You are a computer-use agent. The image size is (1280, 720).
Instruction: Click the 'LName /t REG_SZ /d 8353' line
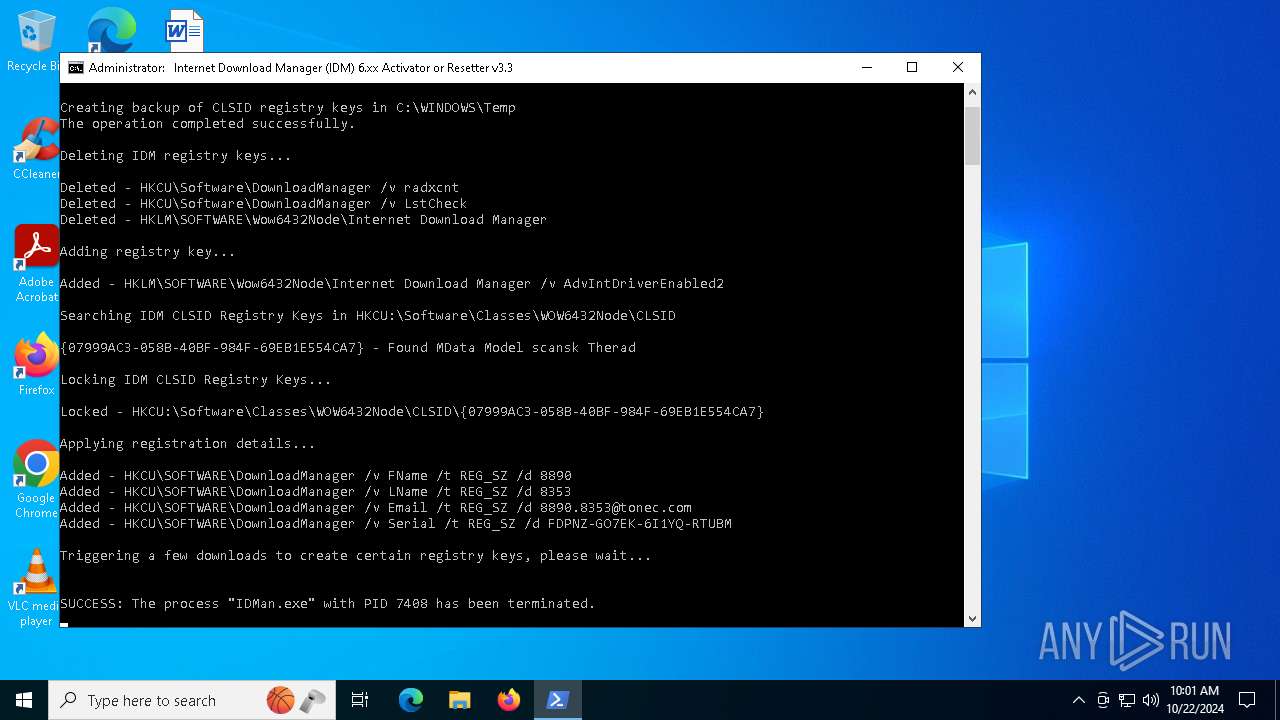(x=315, y=491)
